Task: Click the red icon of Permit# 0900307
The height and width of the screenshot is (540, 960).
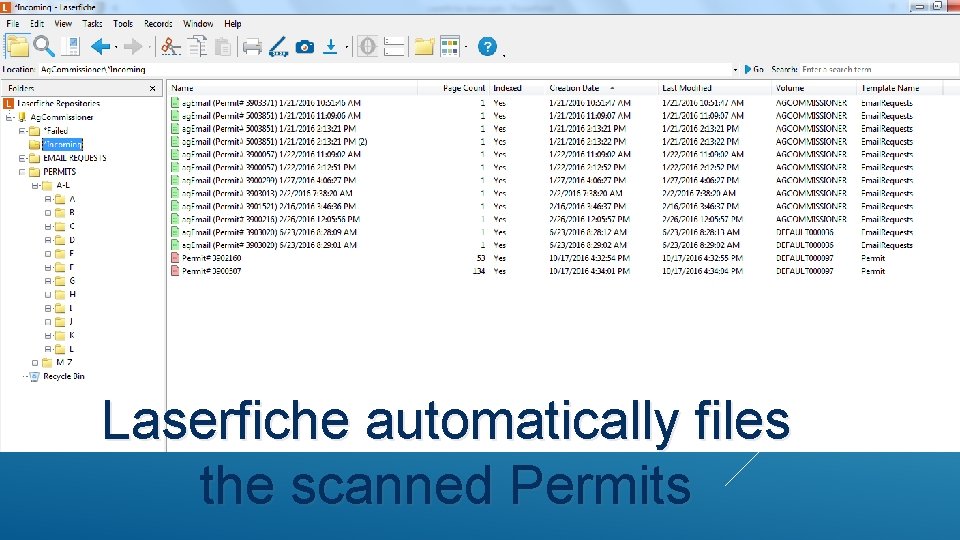Action: click(175, 271)
